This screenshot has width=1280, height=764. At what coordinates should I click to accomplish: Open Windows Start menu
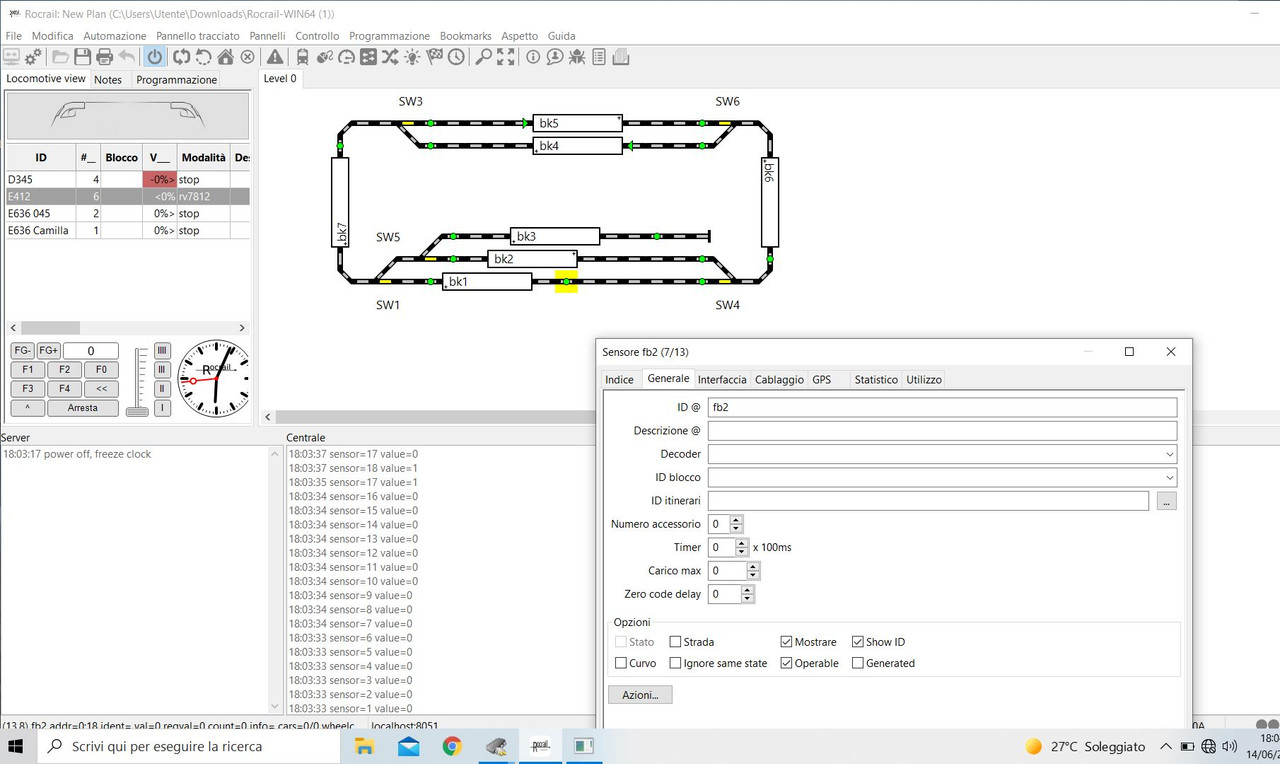pos(16,746)
